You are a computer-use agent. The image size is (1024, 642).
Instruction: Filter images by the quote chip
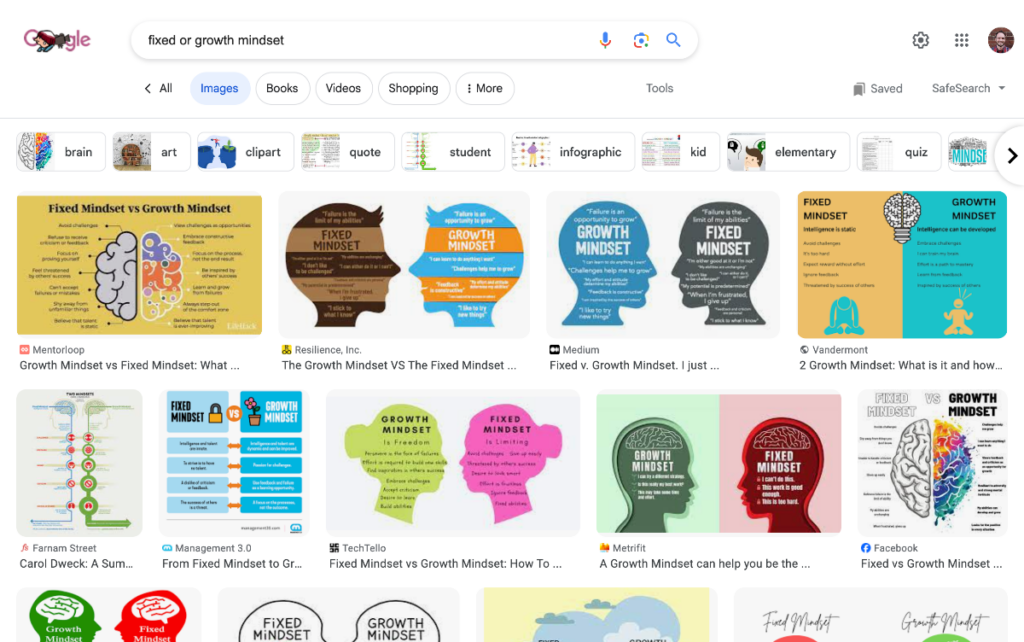point(347,152)
